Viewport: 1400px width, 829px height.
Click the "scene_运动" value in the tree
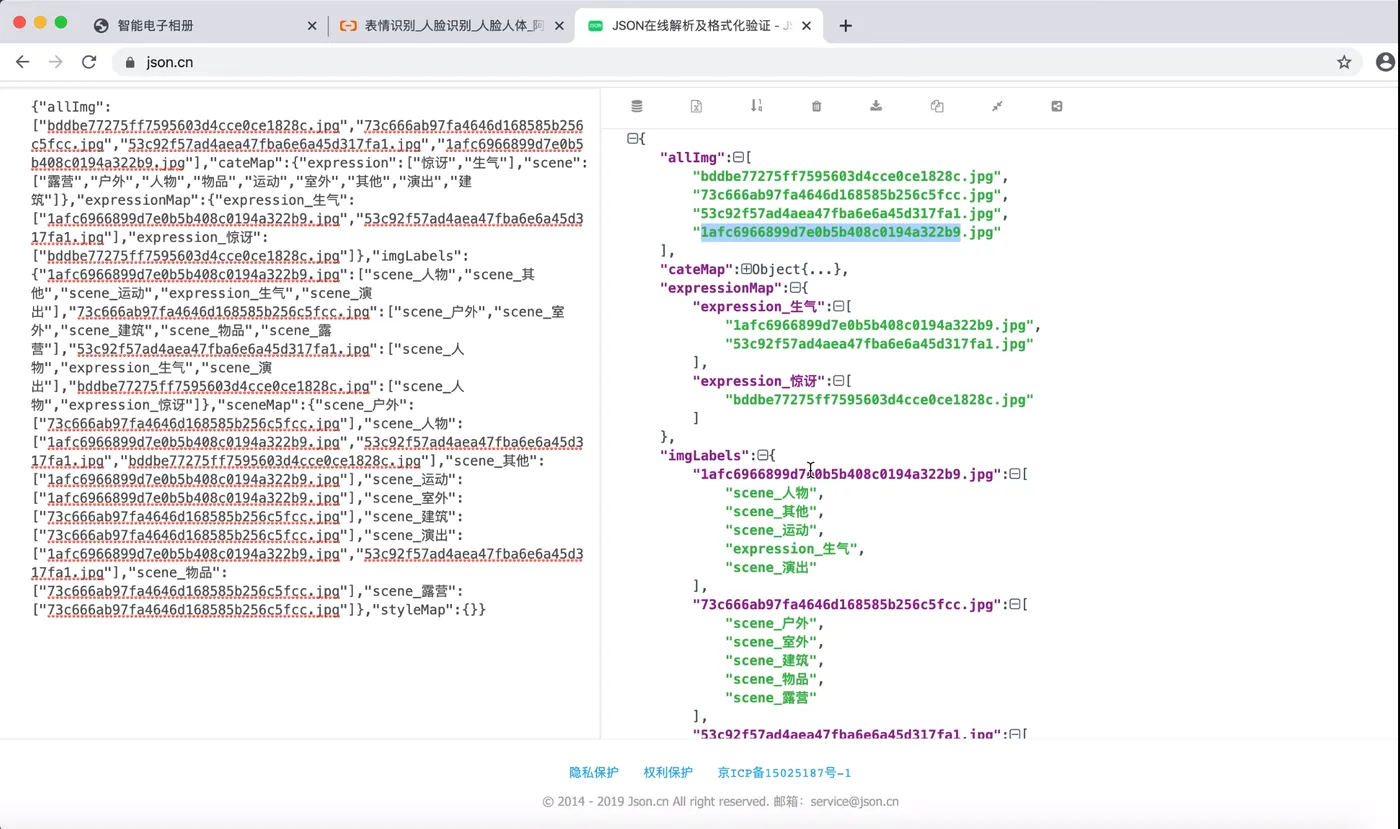coord(771,530)
